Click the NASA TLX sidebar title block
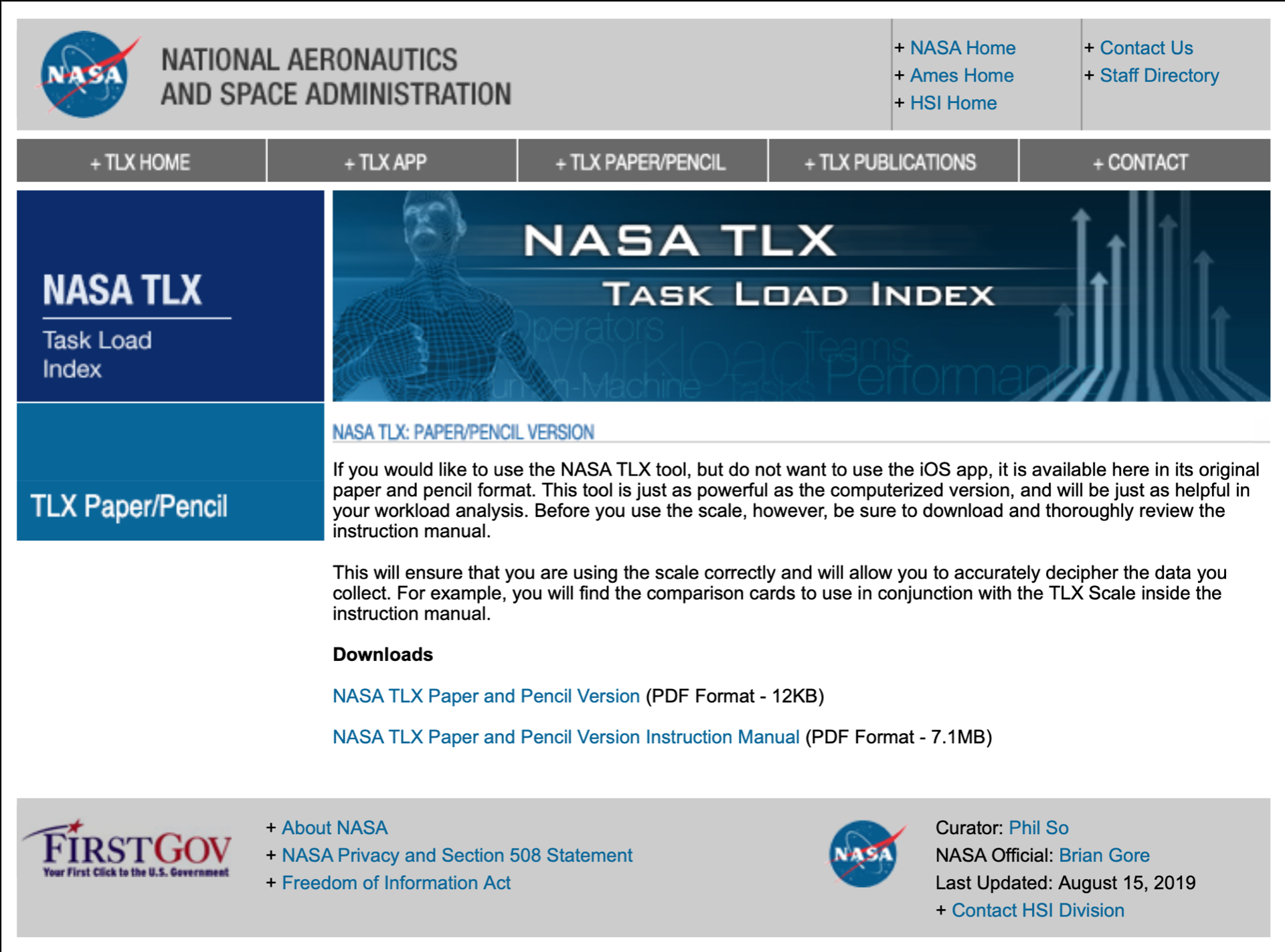This screenshot has width=1285, height=952. tap(170, 296)
